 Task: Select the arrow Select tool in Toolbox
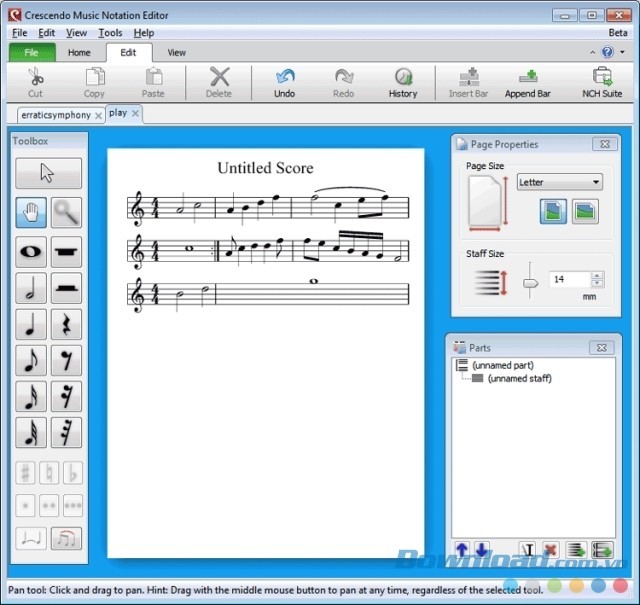(x=48, y=172)
